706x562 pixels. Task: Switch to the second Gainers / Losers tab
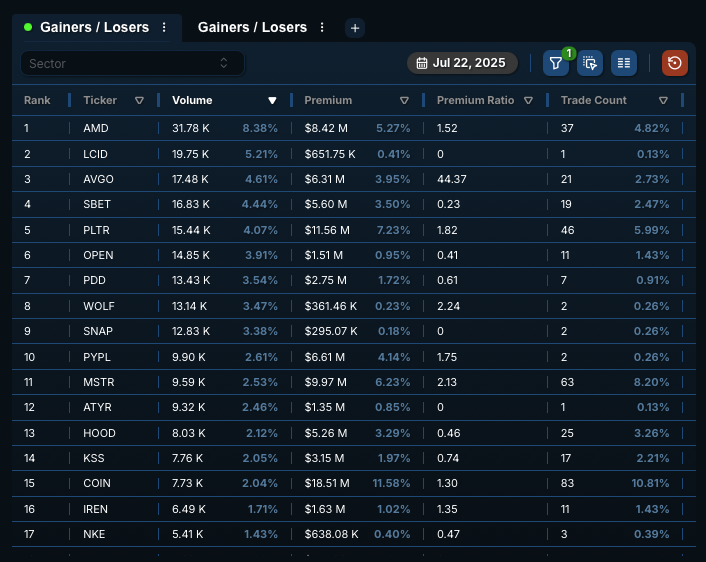coord(252,27)
